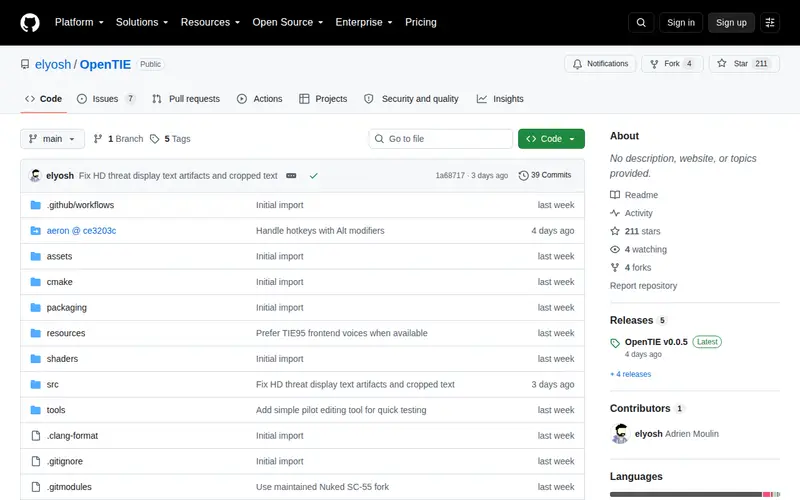Click the submodule folder icon for aeron

[x=36, y=231]
